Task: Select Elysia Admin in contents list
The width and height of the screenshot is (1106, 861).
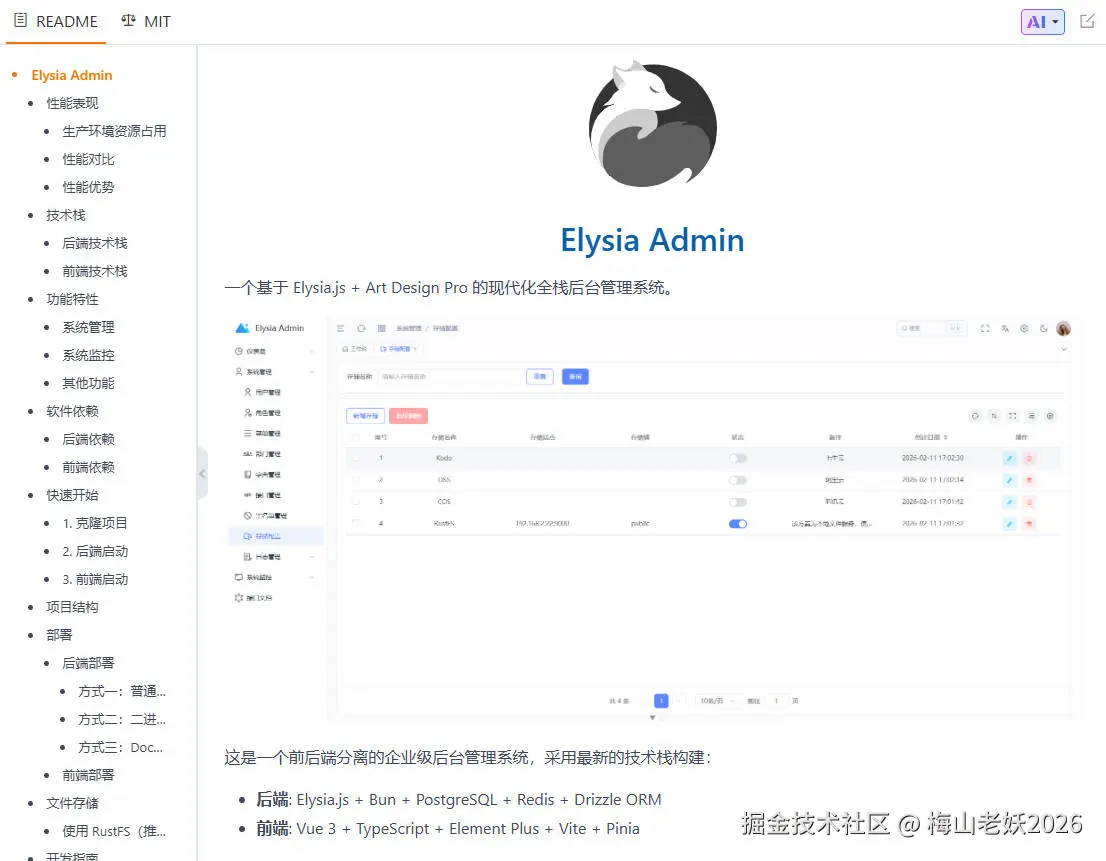Action: [x=71, y=75]
